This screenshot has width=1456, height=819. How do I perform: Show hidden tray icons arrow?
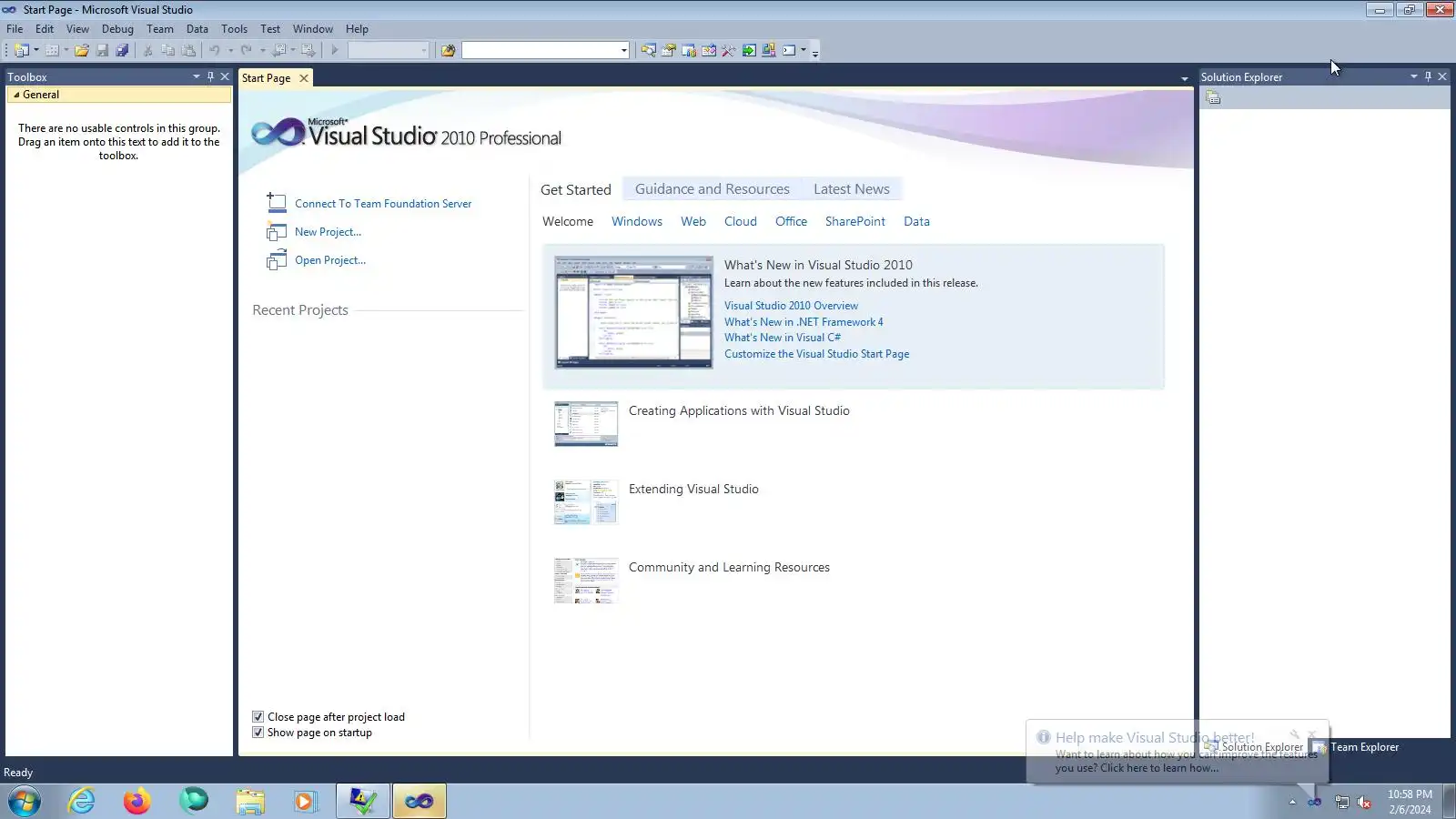(1292, 802)
